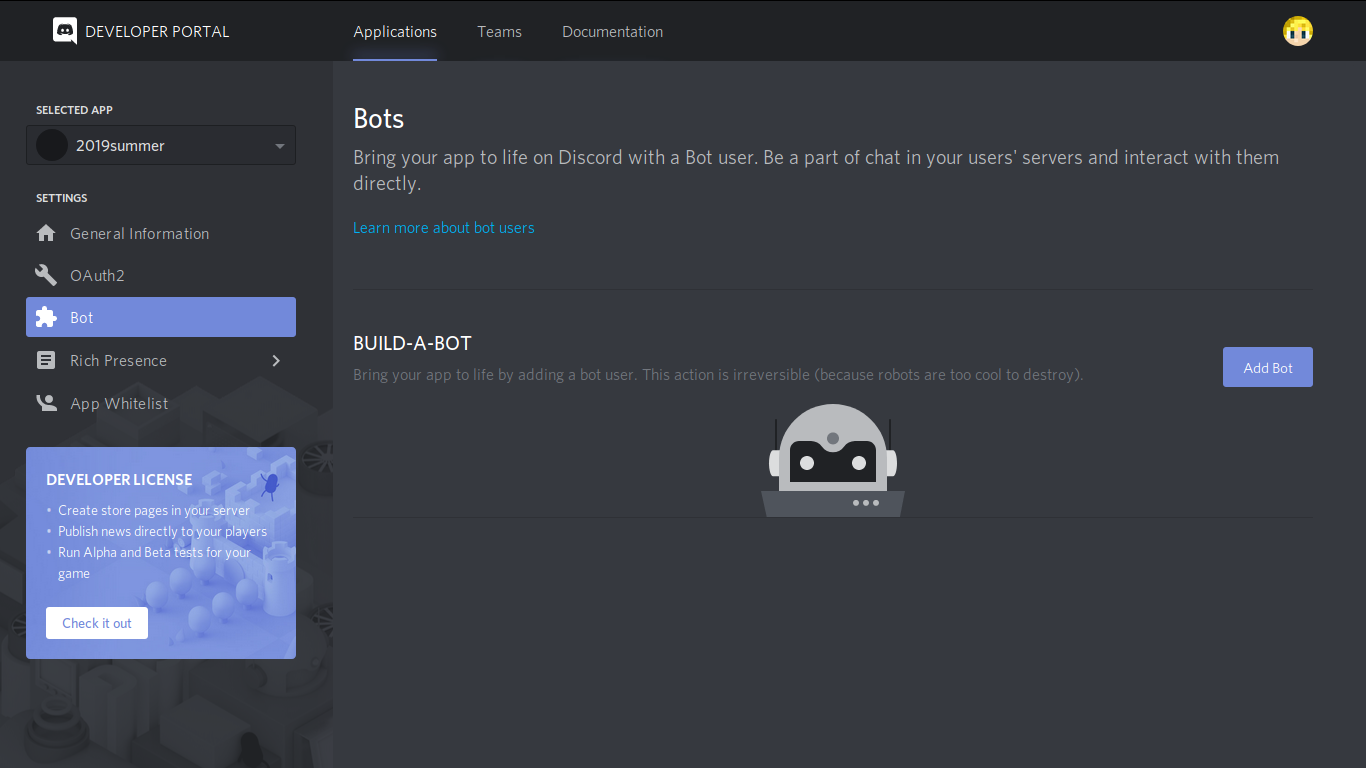Click 'Publish news directly to your players' text
The width and height of the screenshot is (1366, 768).
pos(162,531)
